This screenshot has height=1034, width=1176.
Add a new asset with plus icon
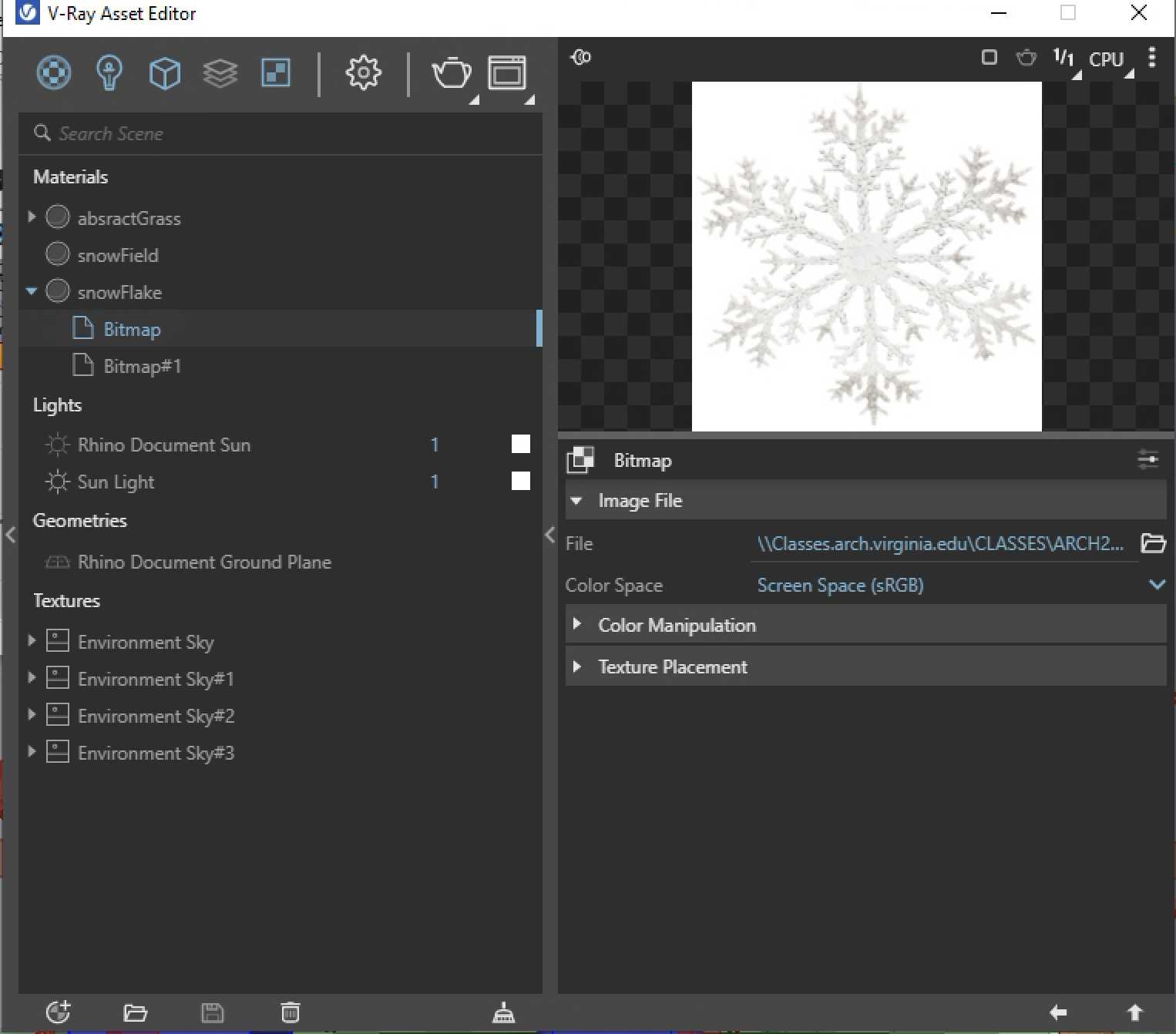[59, 1012]
